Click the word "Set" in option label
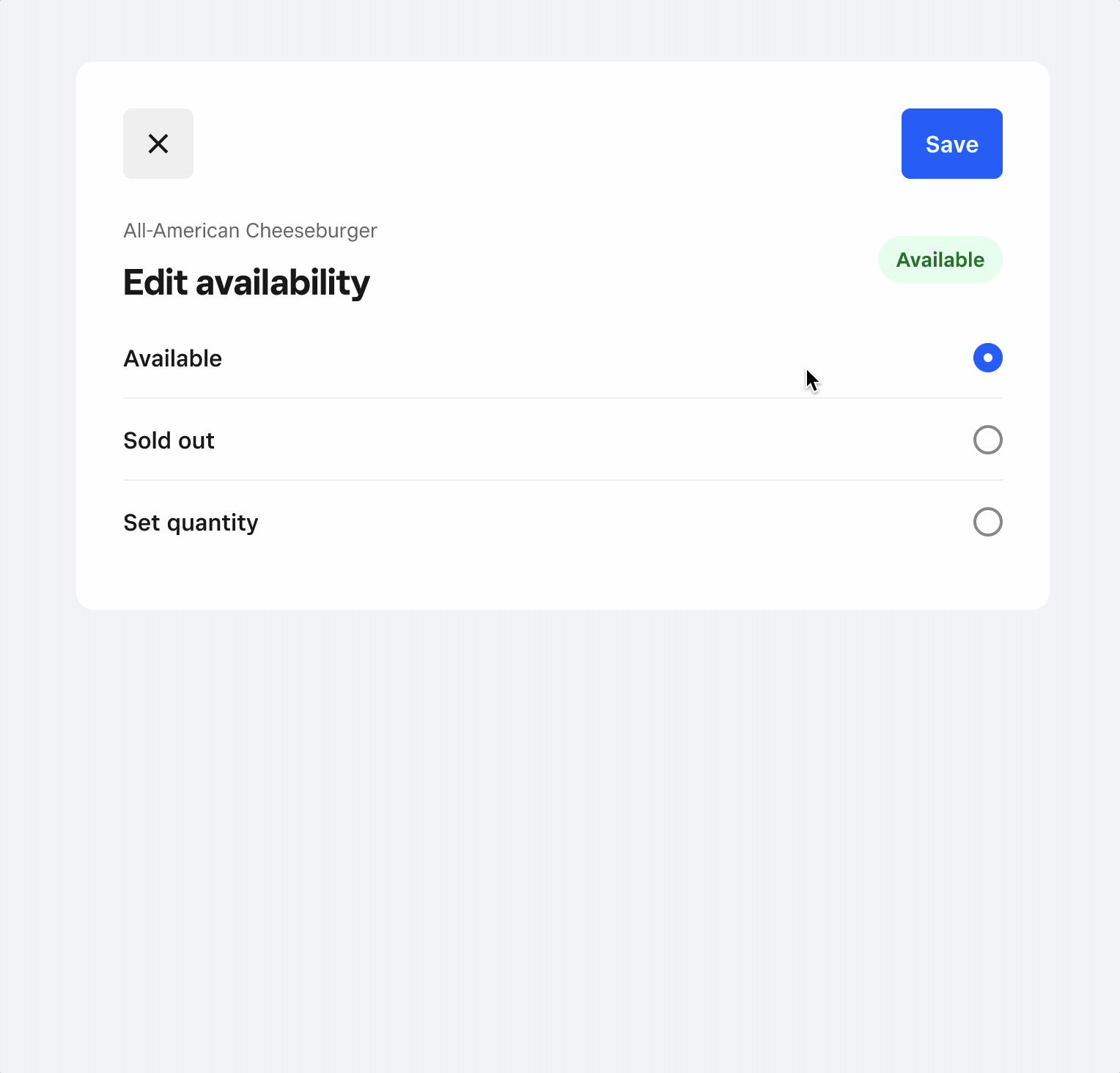 pos(141,523)
